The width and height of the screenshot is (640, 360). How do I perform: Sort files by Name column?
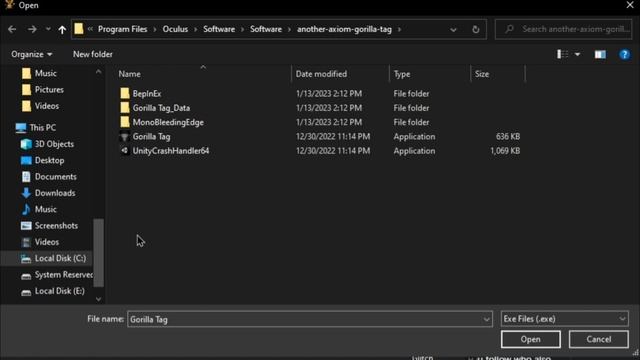coord(129,74)
